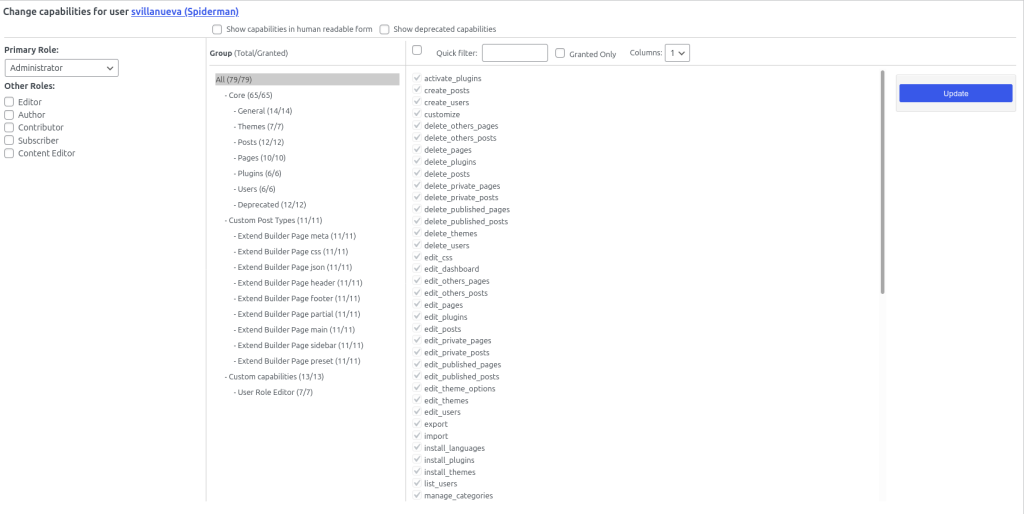Tick the Content Editor role checkbox
Image resolution: width=1024 pixels, height=514 pixels.
(9, 153)
